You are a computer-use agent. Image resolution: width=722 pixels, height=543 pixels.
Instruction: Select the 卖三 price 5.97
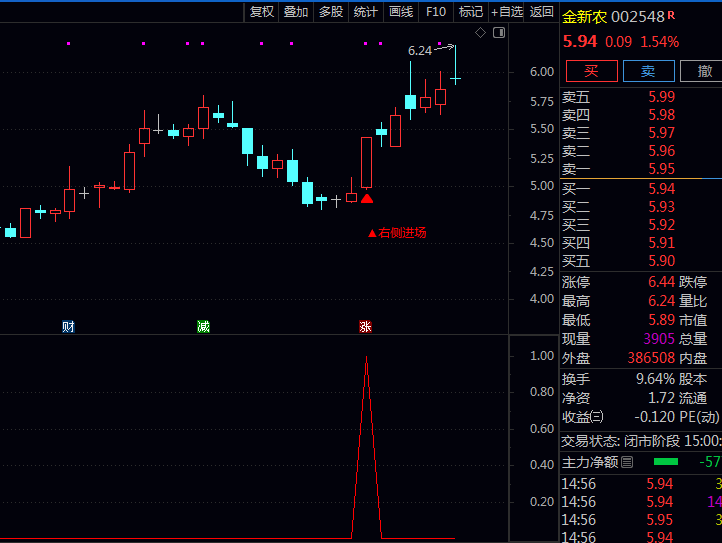[661, 133]
